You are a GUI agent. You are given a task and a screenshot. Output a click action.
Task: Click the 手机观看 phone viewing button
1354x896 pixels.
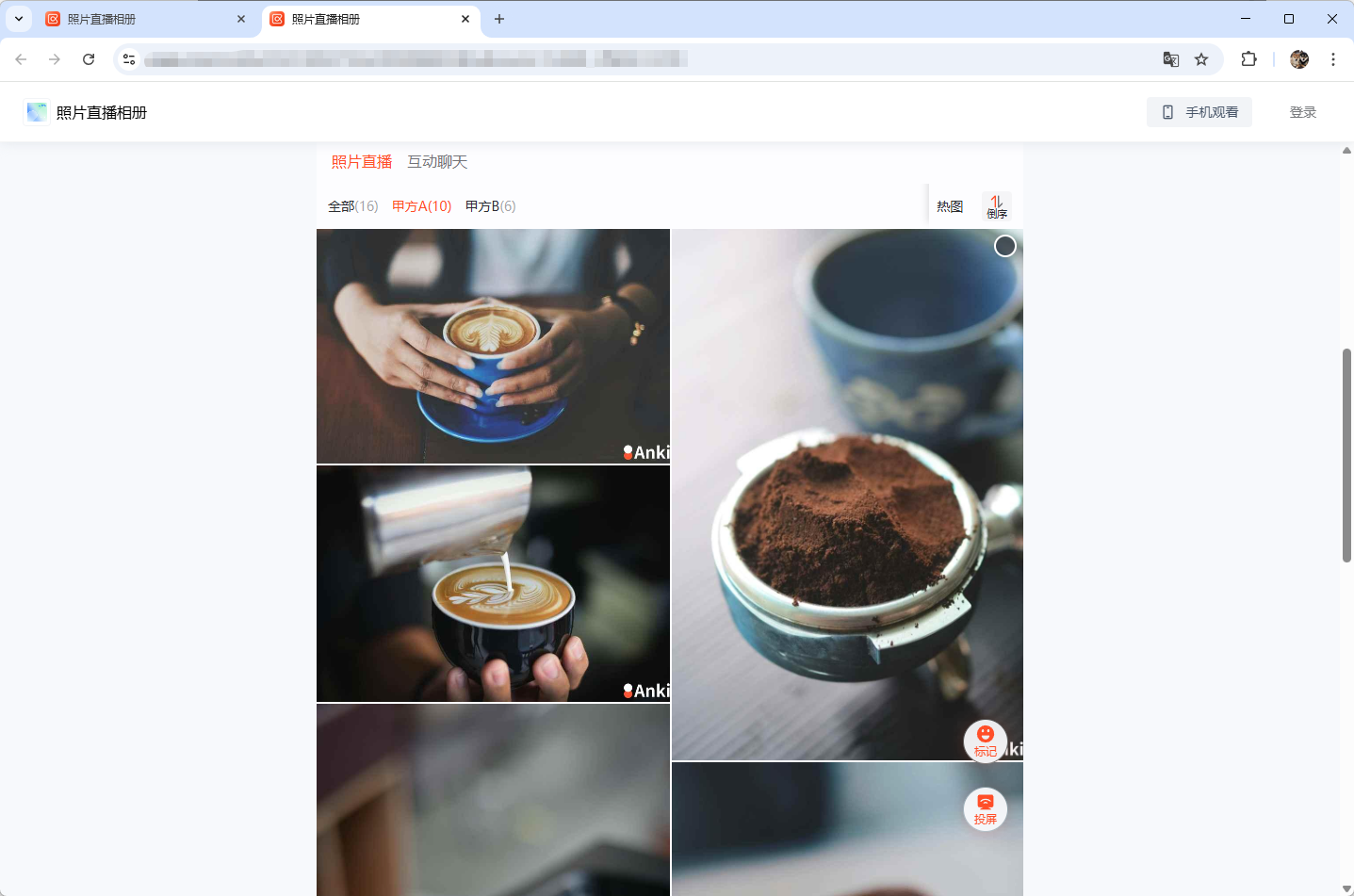coord(1199,112)
